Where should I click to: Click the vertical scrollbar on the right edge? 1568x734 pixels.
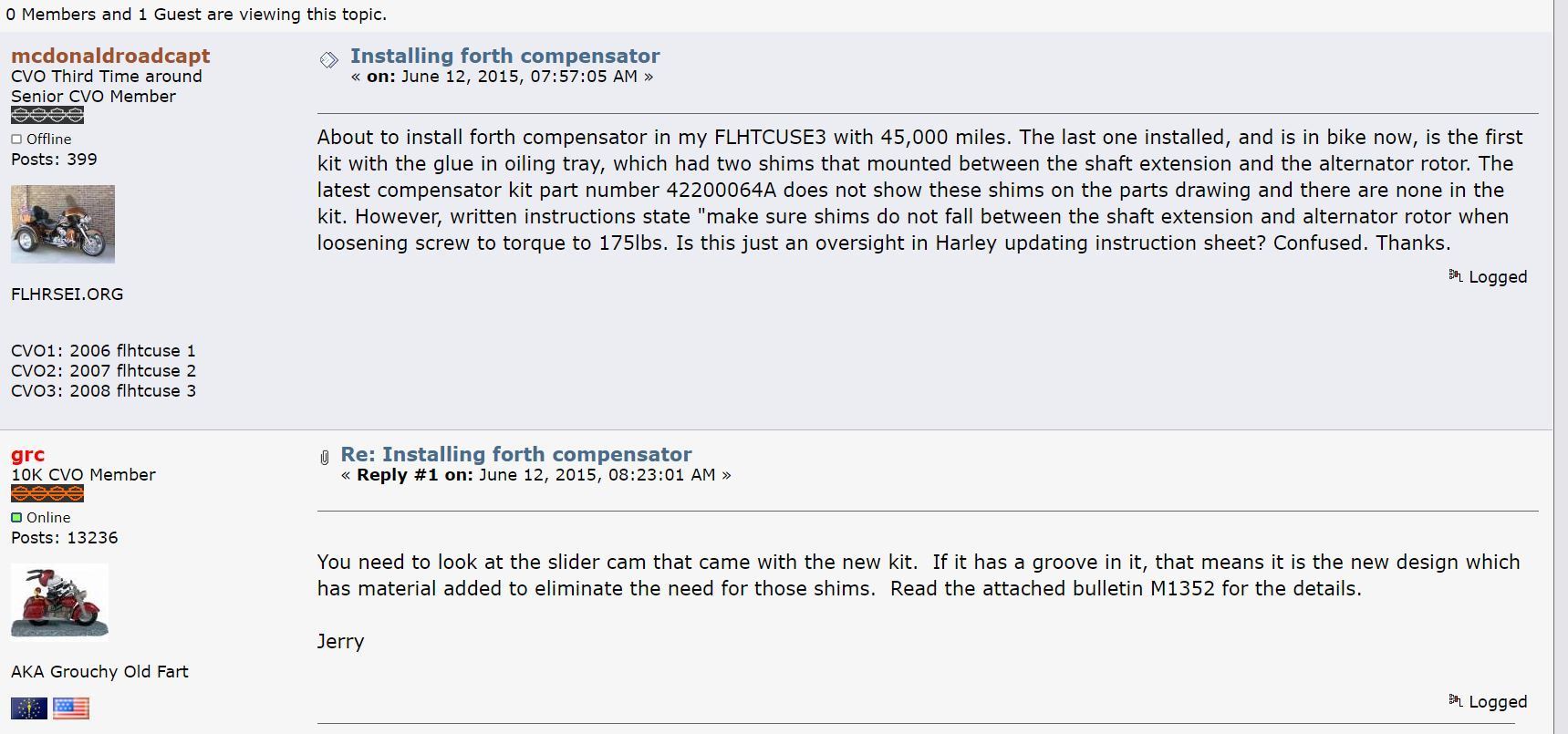1560,365
